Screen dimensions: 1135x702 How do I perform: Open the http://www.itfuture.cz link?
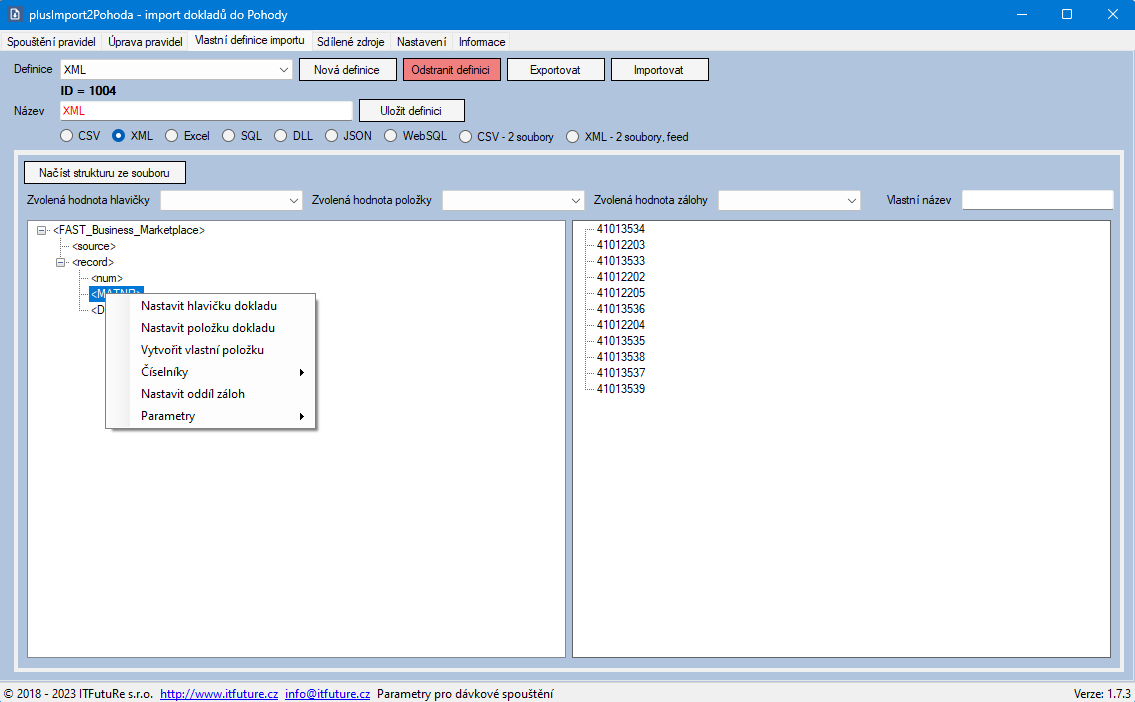point(219,694)
